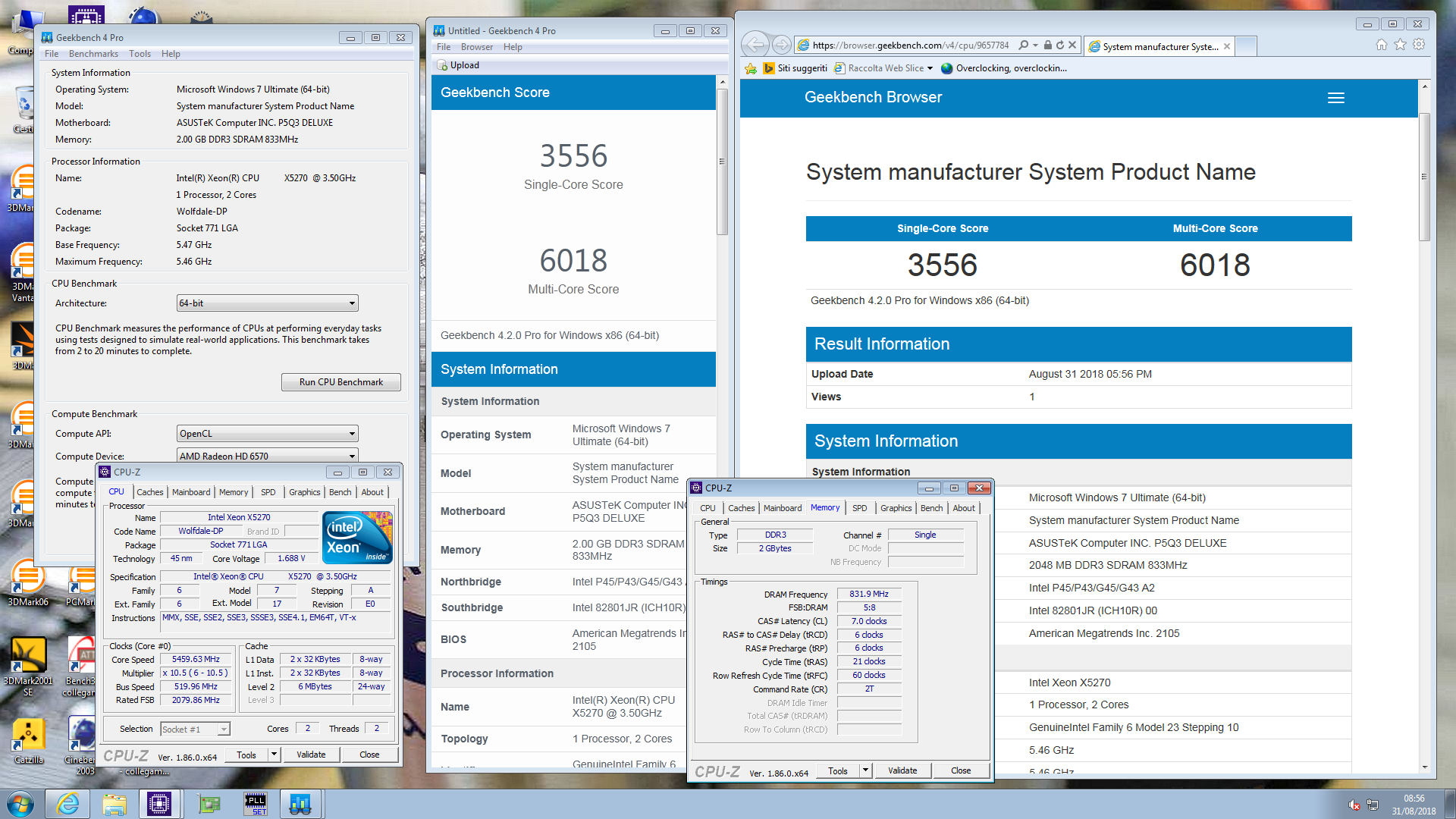Close the System manufacturer browser tab
Viewport: 1456px width, 819px height.
tap(1227, 46)
